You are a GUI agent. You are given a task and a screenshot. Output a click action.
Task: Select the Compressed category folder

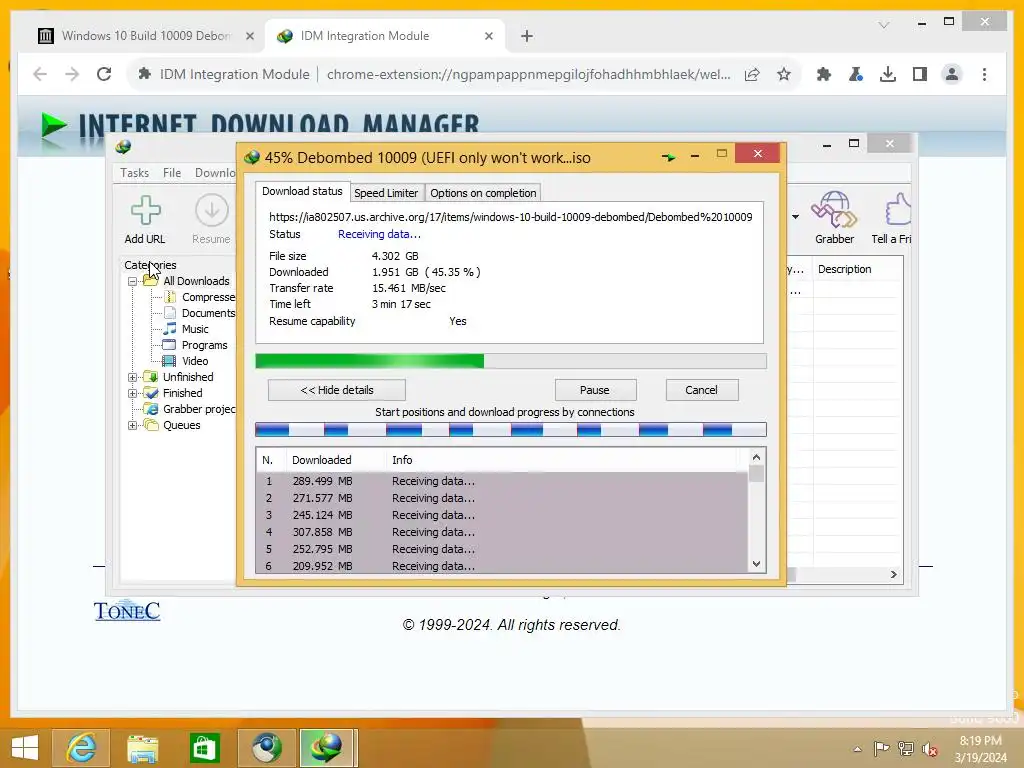200,297
